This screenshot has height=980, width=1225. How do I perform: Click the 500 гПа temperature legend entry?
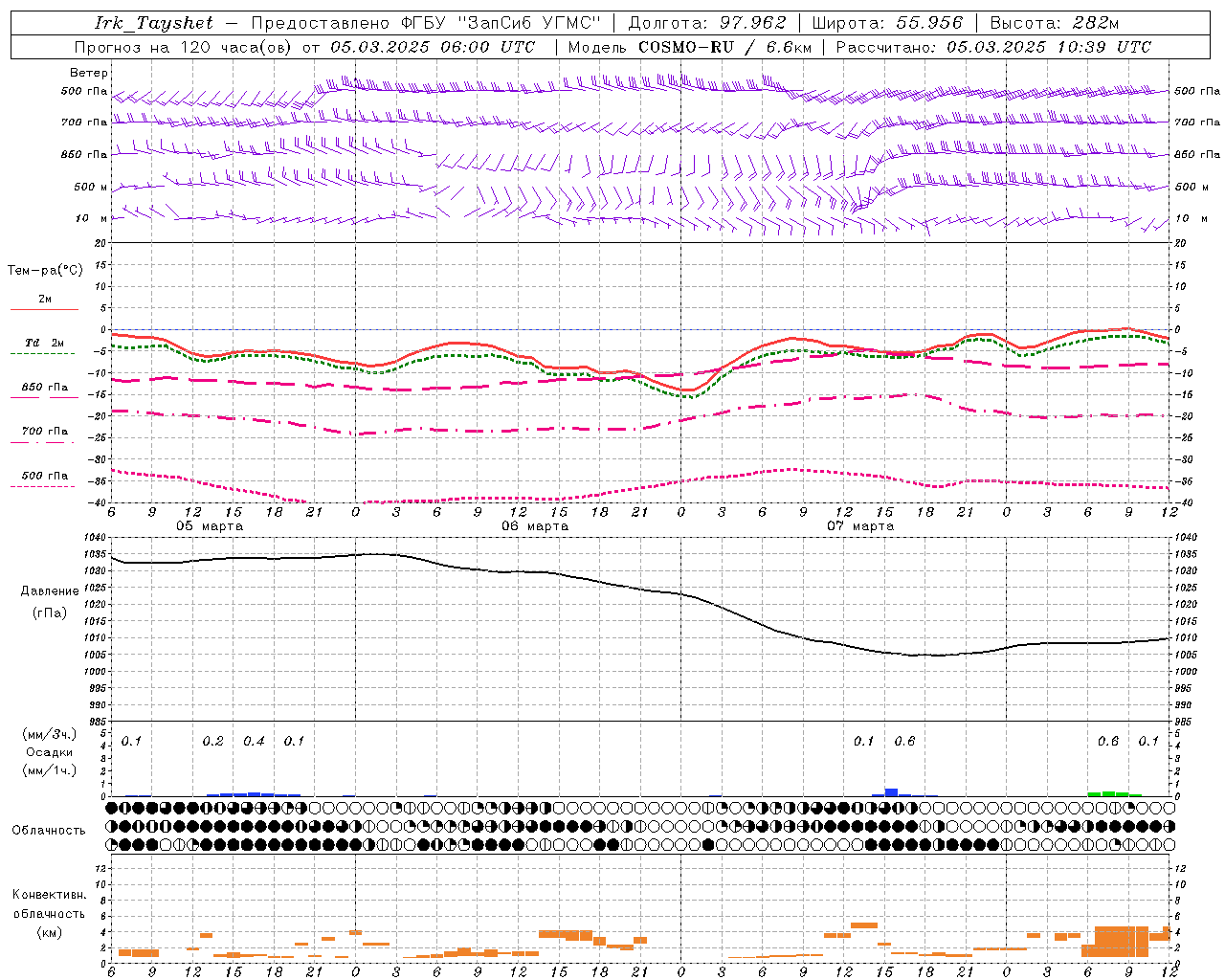click(45, 476)
